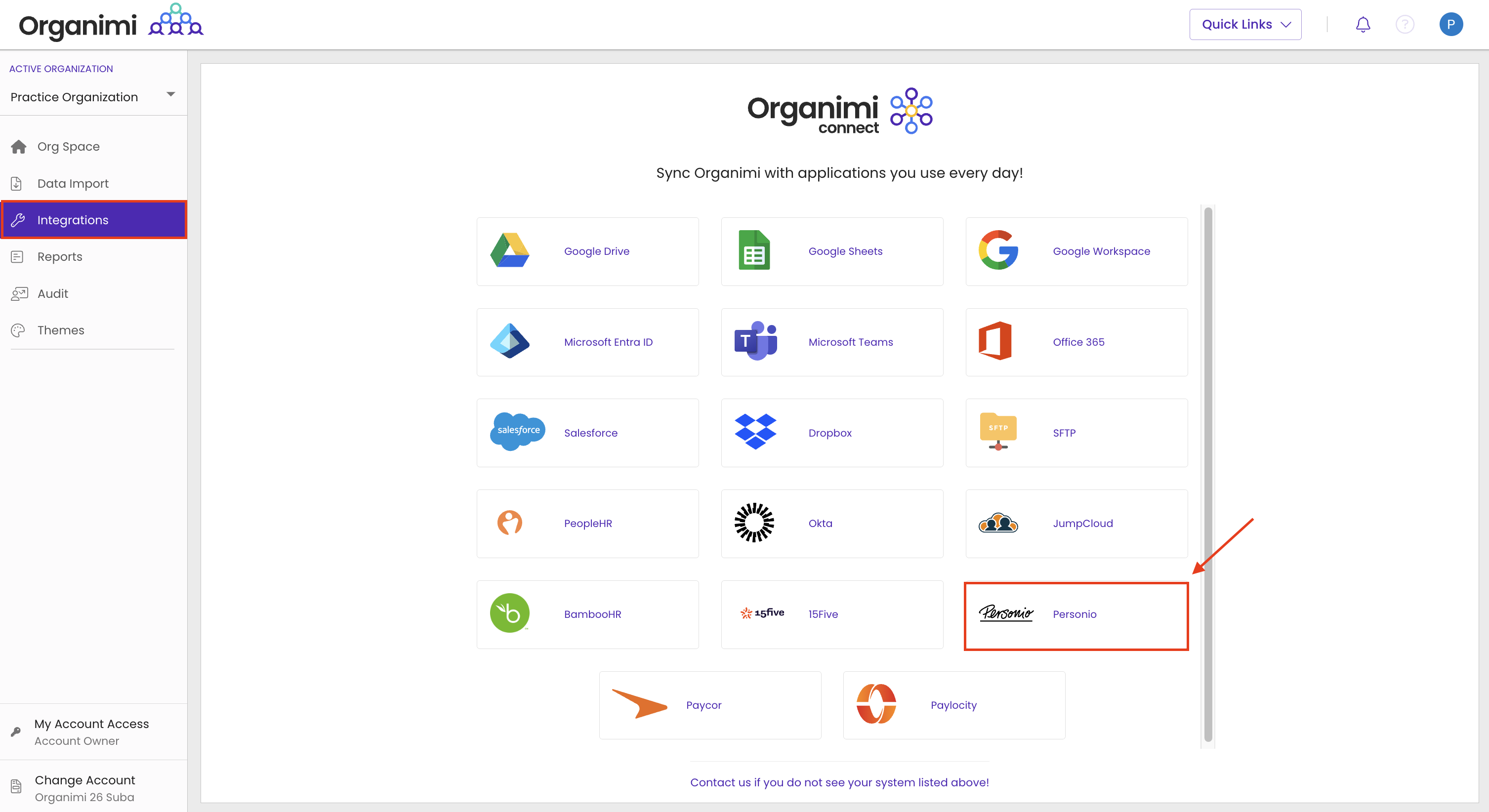
Task: Click the Microsoft Entra ID logo
Action: click(x=509, y=341)
